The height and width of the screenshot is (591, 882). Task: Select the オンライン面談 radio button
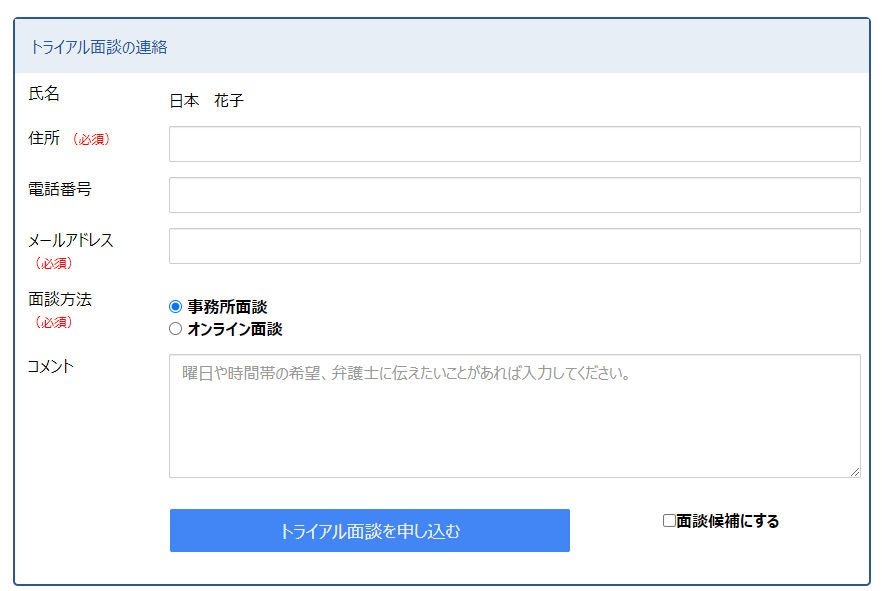tap(176, 328)
